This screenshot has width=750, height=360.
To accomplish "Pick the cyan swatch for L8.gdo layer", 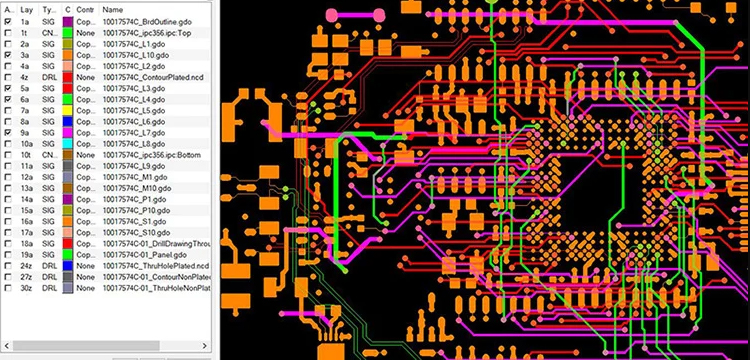I will coord(68,144).
